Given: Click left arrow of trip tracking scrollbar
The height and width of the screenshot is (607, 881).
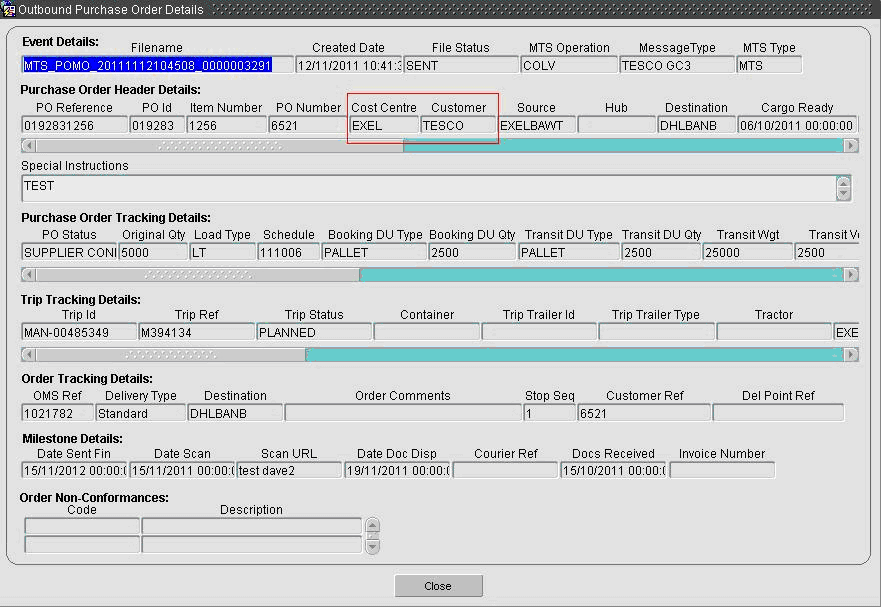Looking at the screenshot, I should pos(29,355).
